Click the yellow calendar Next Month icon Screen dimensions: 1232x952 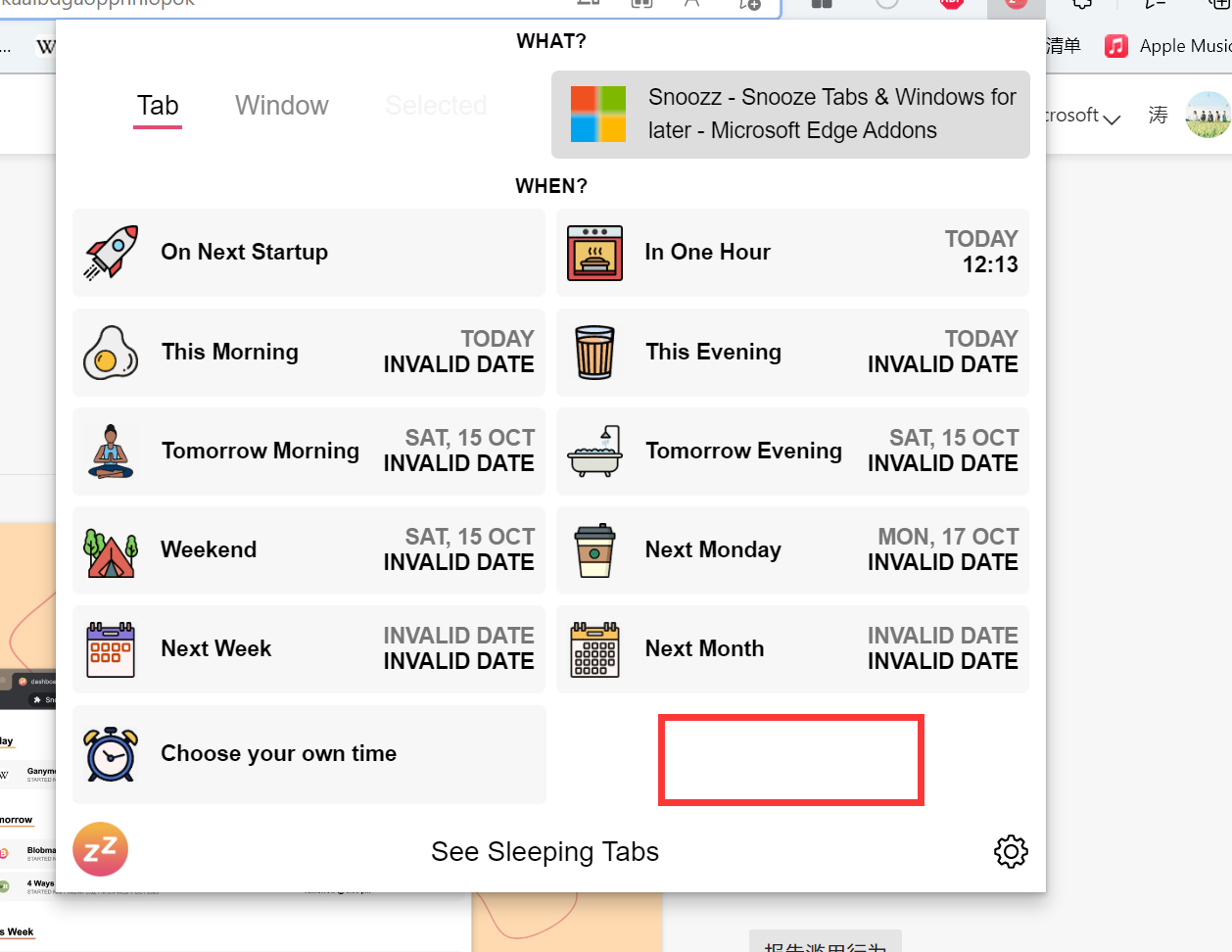pos(594,649)
